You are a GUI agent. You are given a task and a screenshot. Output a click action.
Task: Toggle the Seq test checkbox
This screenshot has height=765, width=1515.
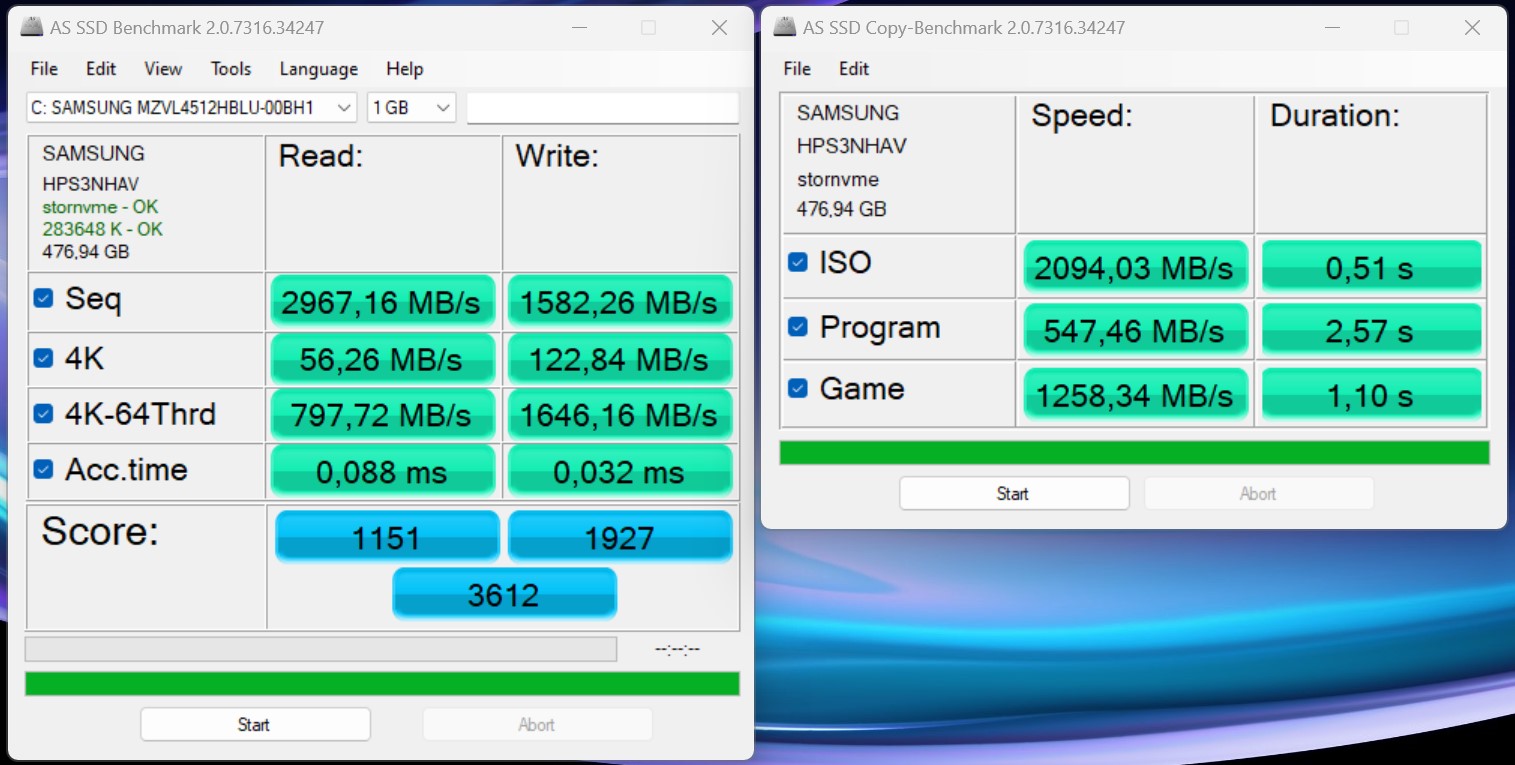pyautogui.click(x=43, y=297)
